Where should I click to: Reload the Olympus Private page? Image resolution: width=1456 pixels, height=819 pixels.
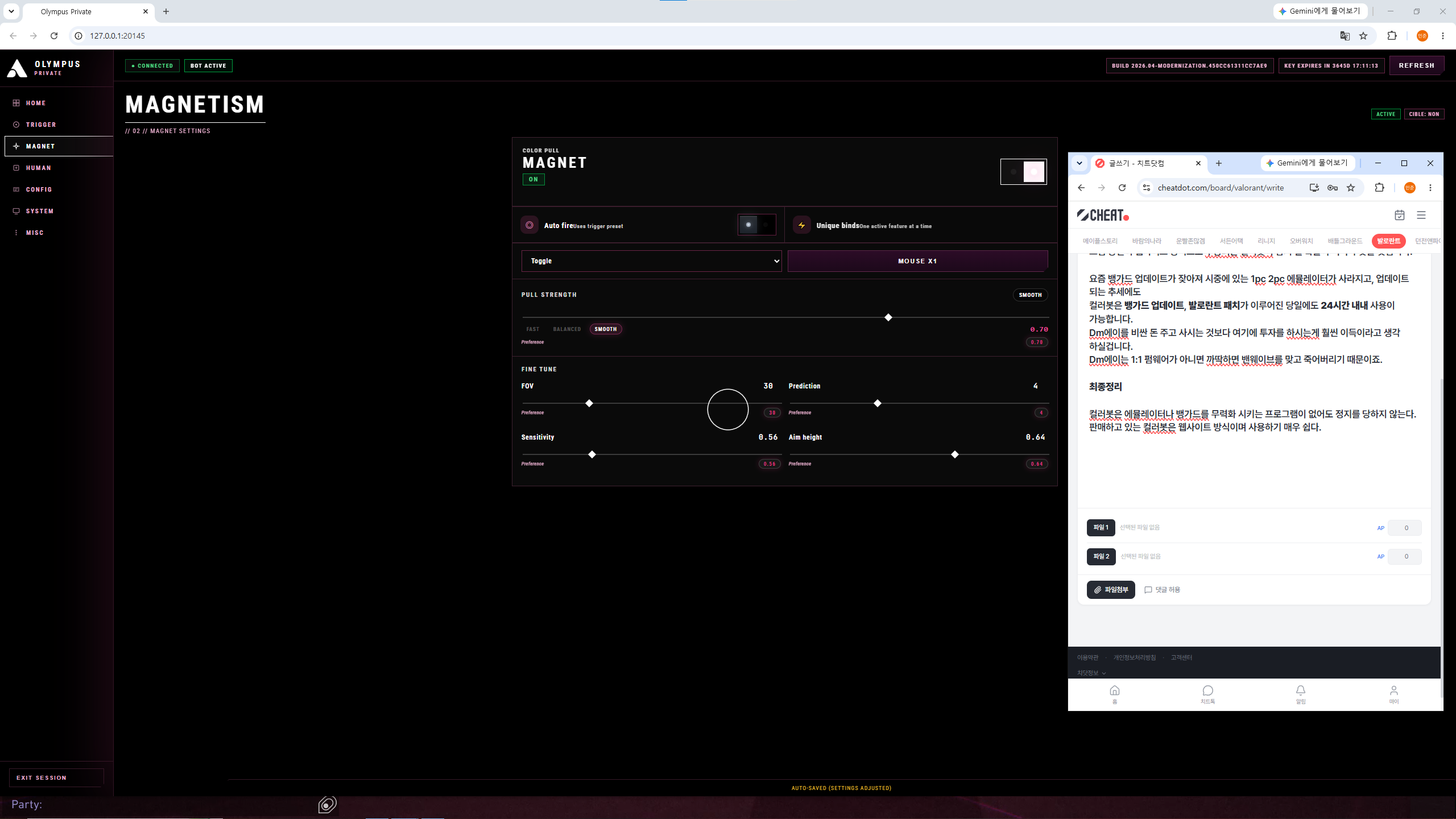pos(54,36)
